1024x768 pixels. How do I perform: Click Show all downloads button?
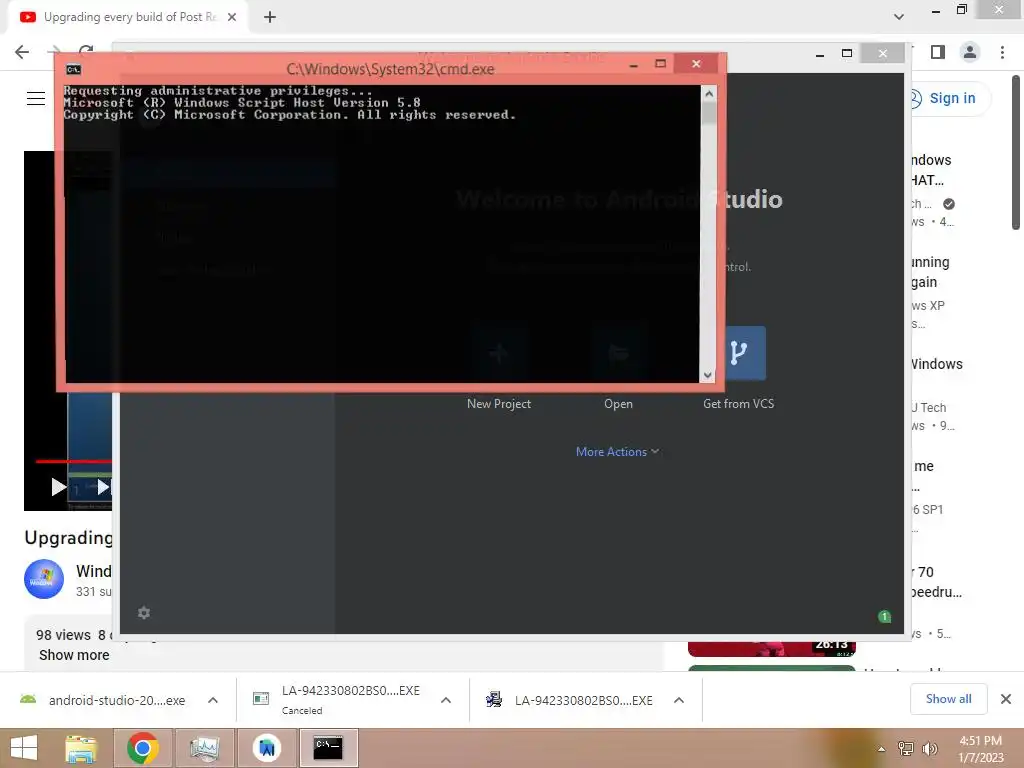coord(948,699)
